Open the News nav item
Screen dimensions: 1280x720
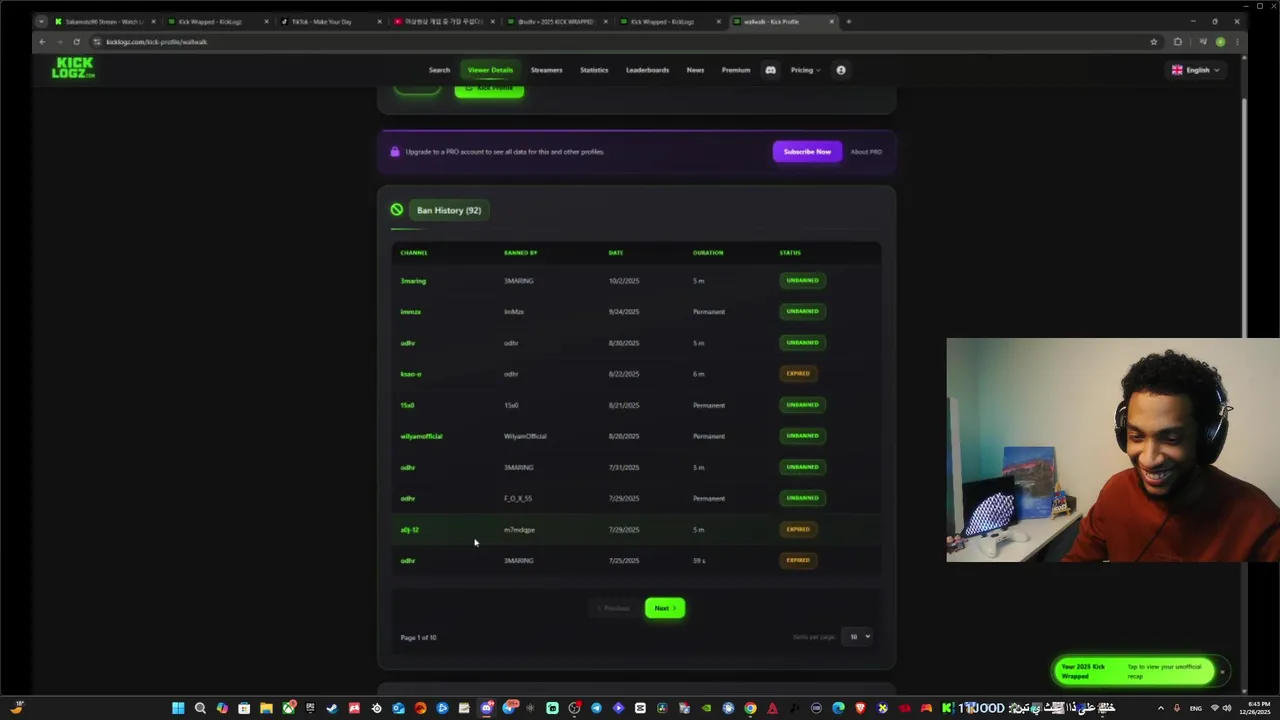(695, 70)
